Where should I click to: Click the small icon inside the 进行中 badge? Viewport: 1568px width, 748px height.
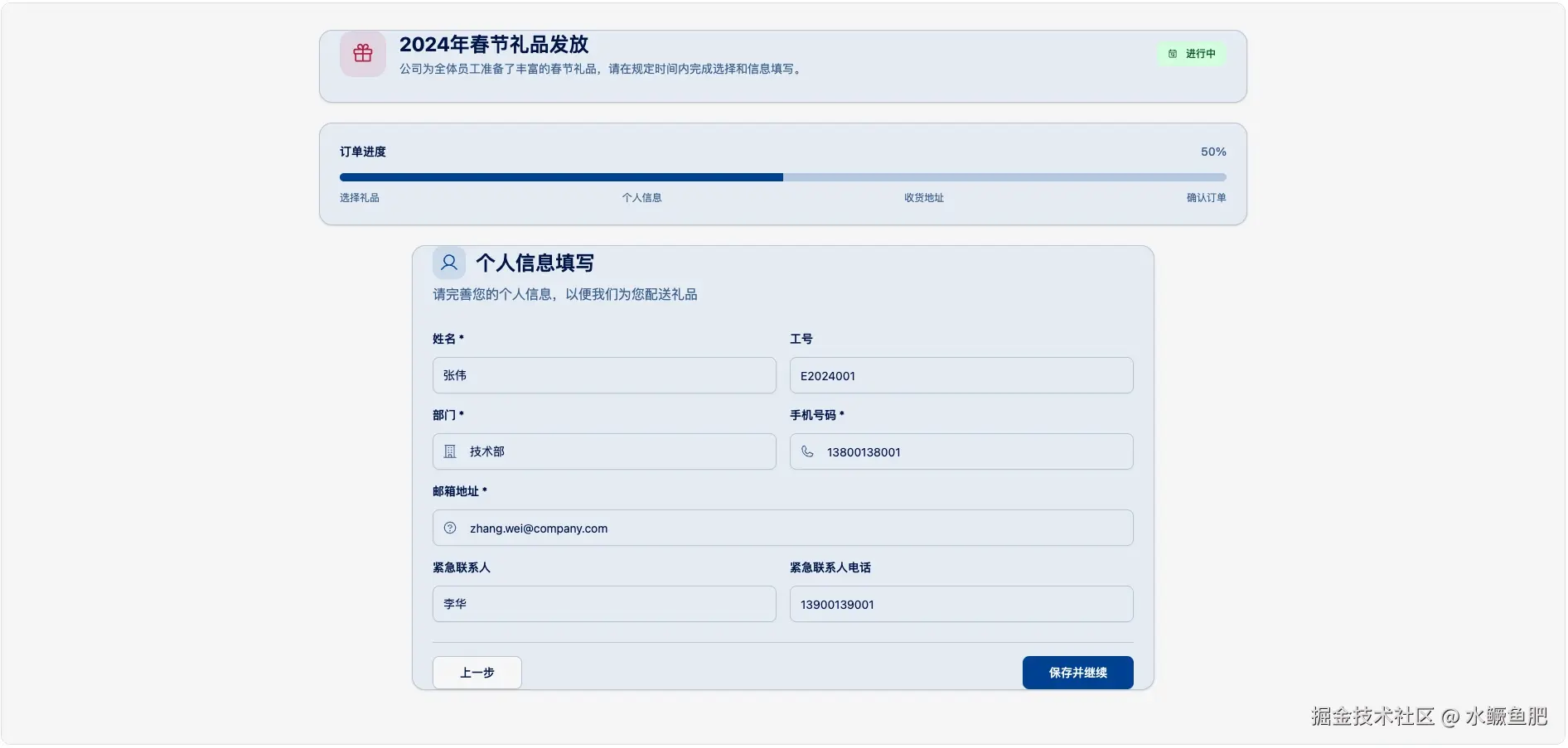point(1171,53)
